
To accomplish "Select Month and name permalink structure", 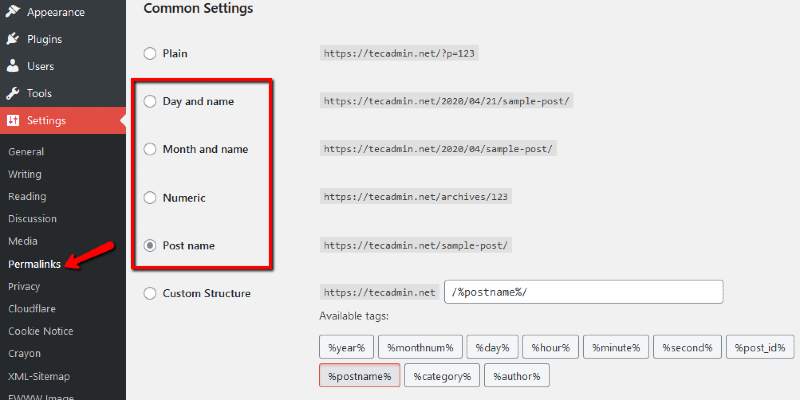I will 150,149.
